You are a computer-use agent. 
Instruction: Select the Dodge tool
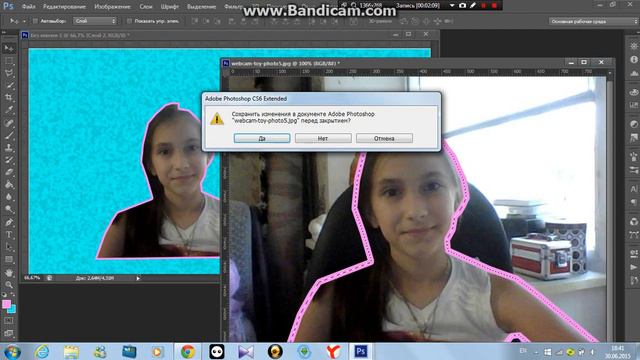tap(9, 209)
